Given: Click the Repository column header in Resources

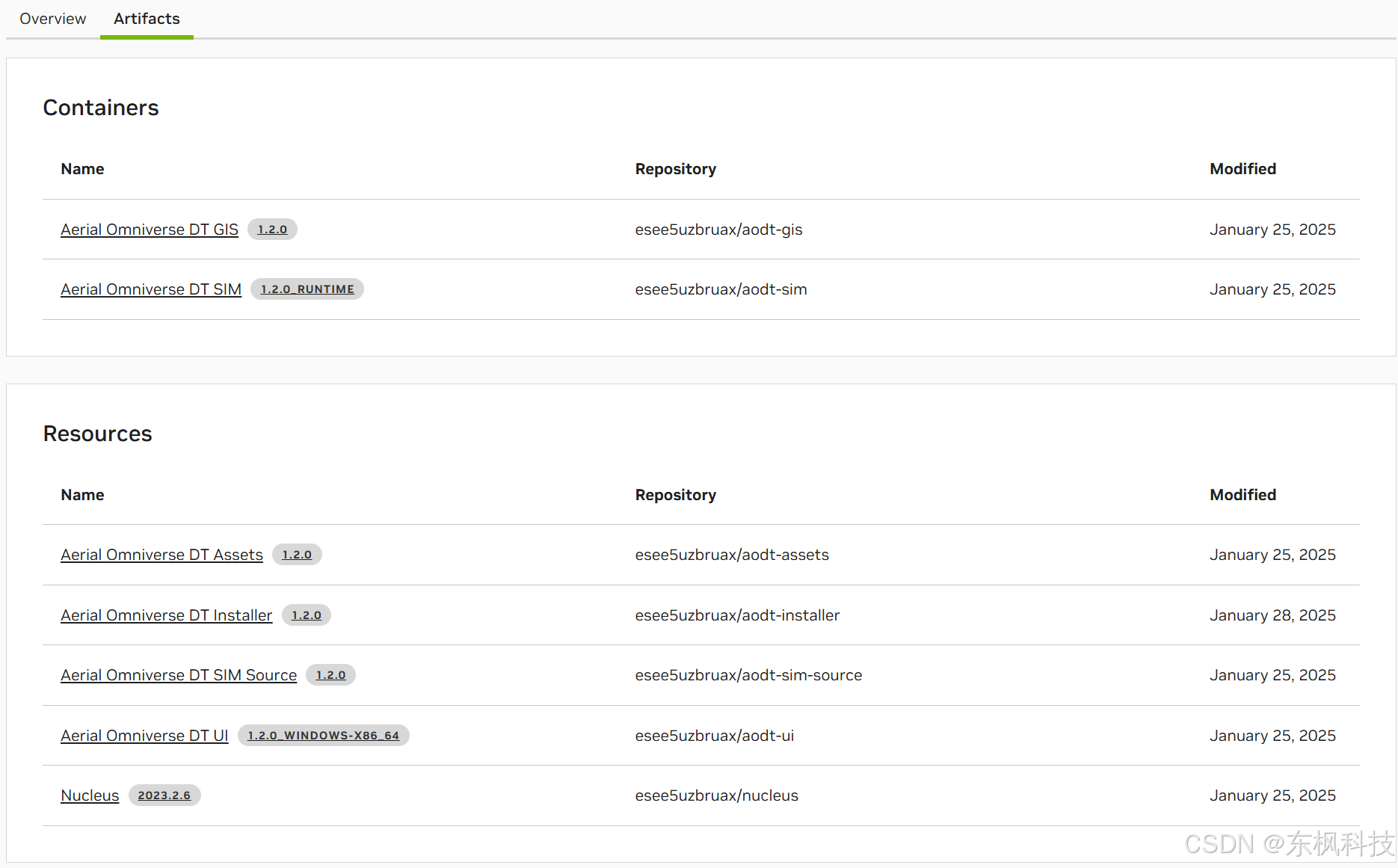Looking at the screenshot, I should point(676,495).
